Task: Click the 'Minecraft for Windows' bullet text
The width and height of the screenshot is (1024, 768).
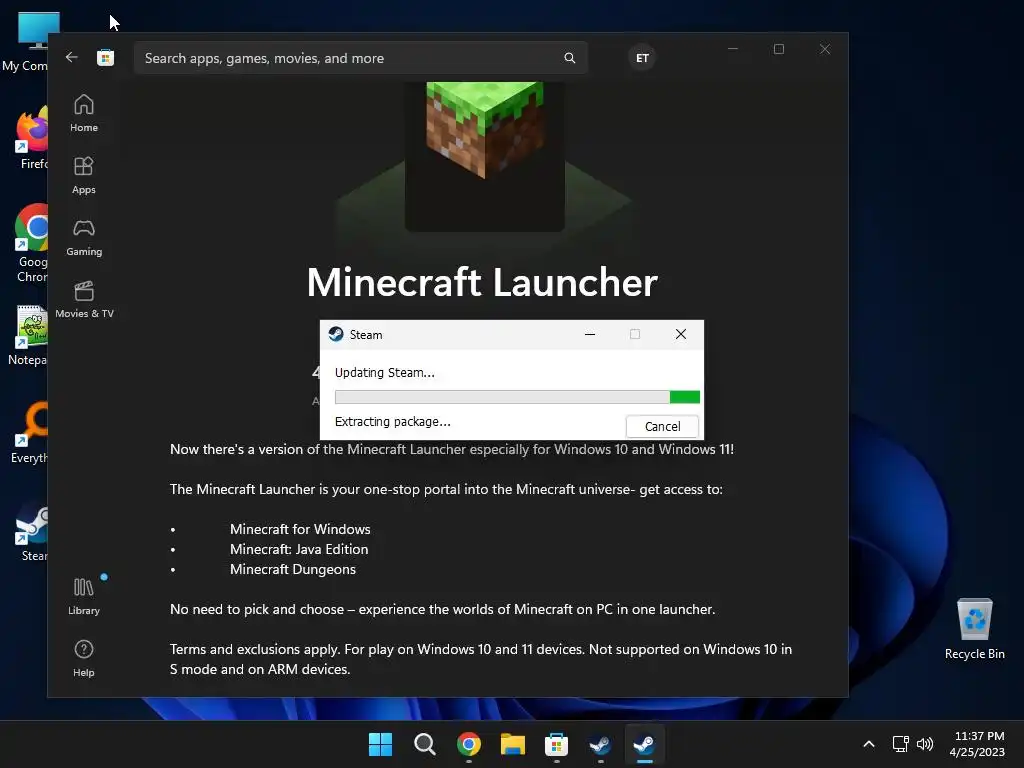Action: [x=300, y=529]
